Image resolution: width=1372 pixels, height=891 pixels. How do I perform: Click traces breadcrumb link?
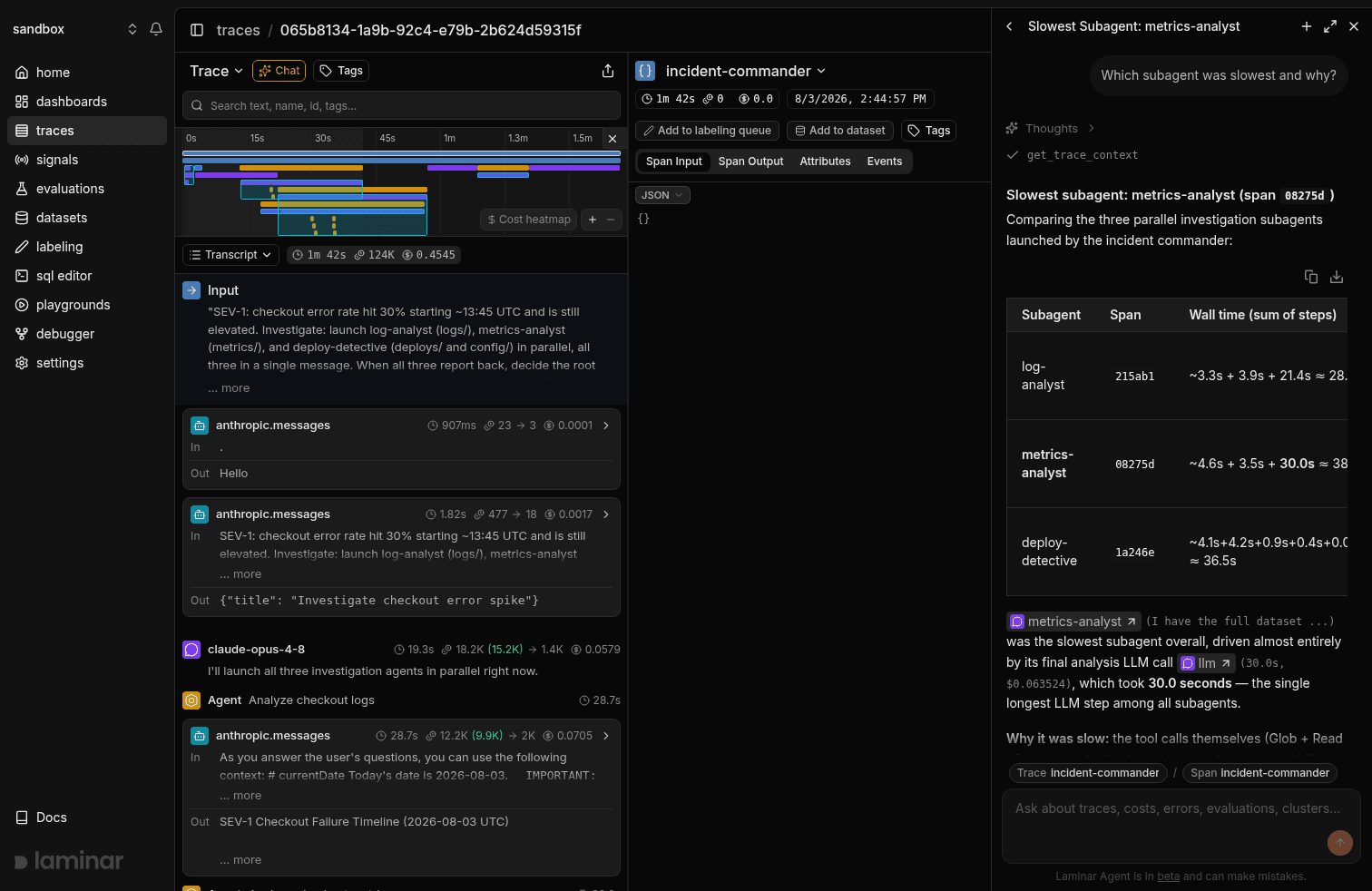[x=239, y=30]
